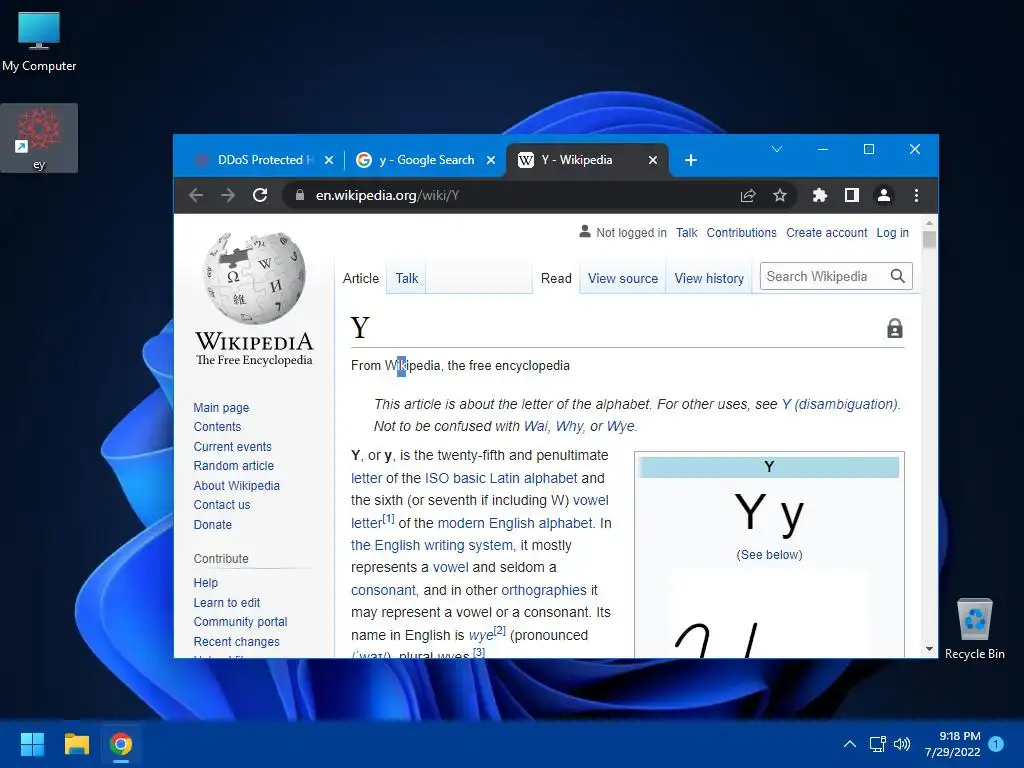Click the Donate link
Screen dimensions: 1024x768
point(212,524)
